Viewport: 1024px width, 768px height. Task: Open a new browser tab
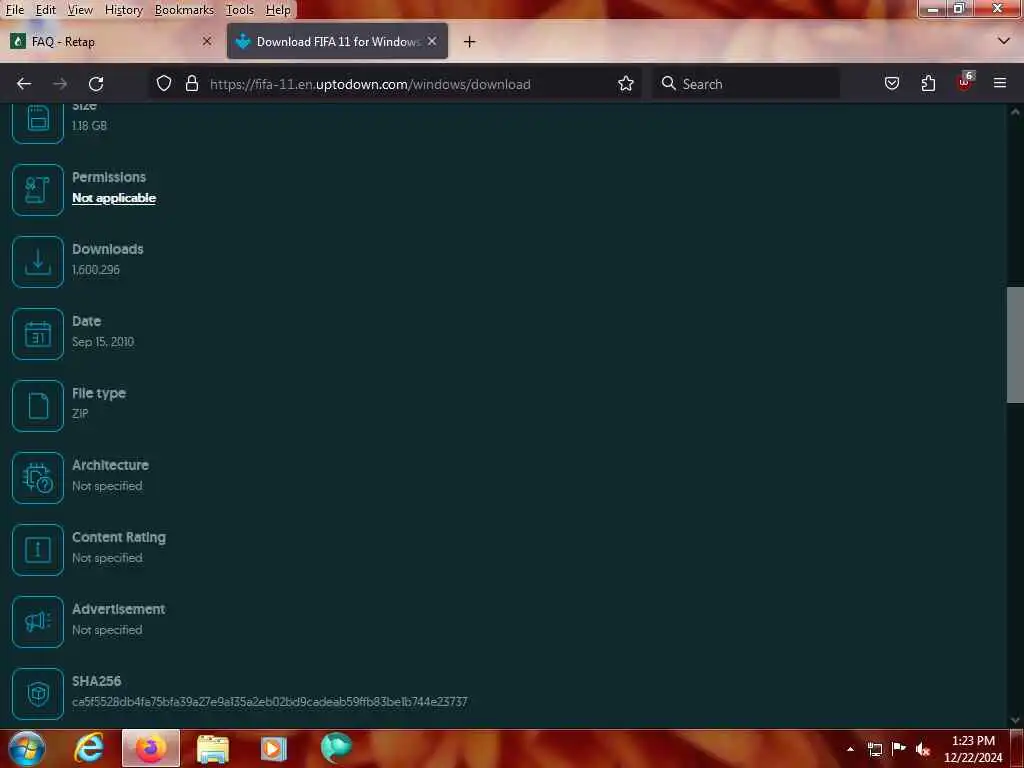pos(470,42)
